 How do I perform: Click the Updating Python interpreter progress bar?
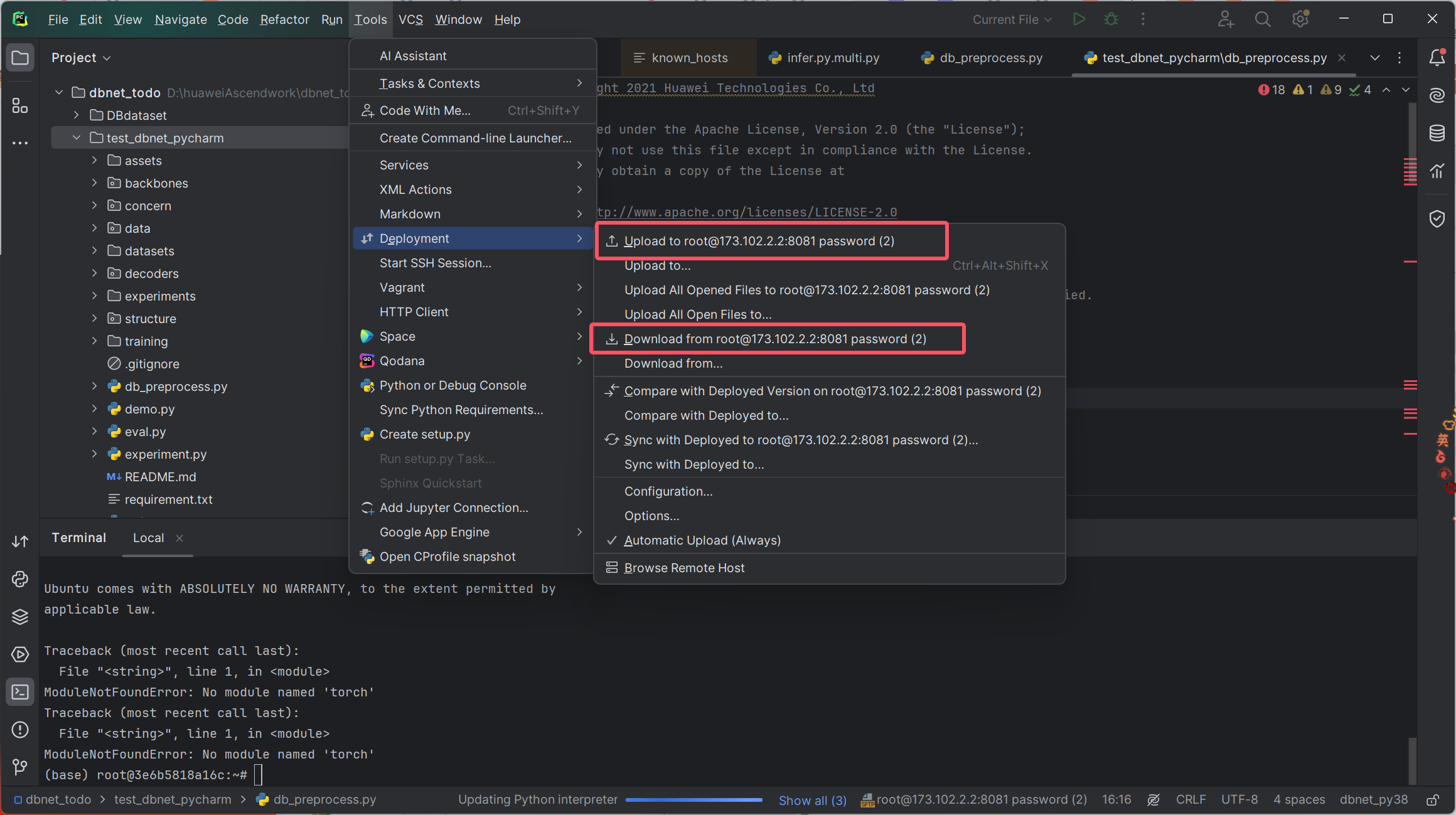point(693,800)
